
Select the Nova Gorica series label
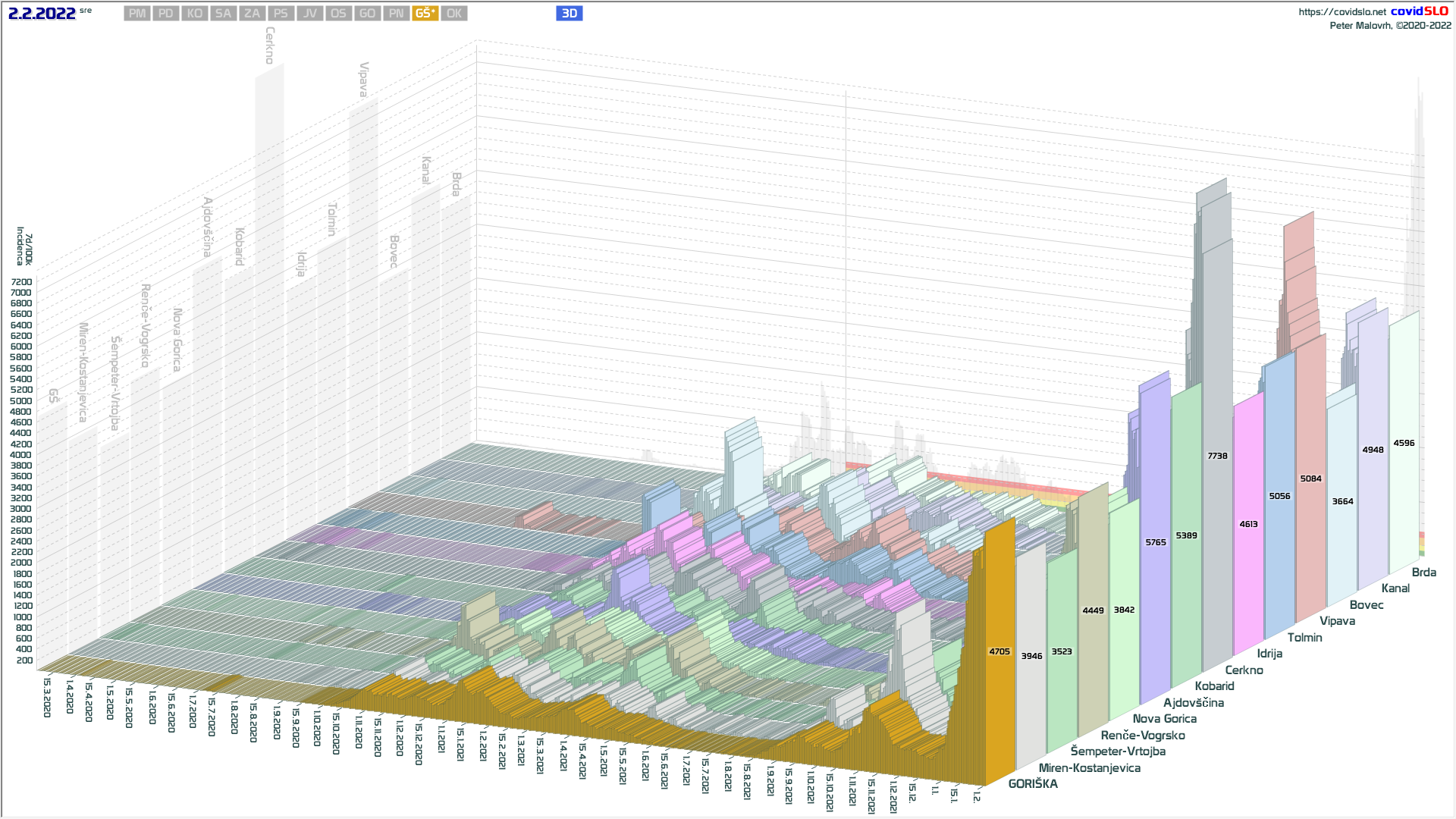1164,719
